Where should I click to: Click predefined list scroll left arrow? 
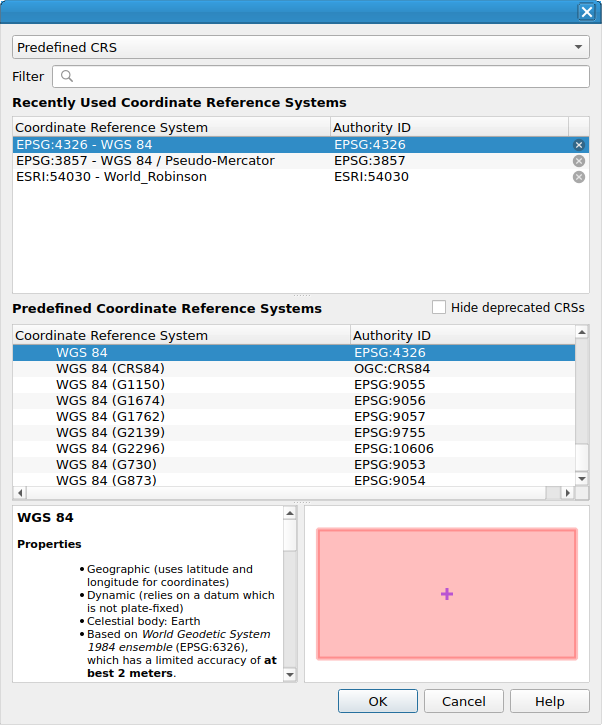tap(20, 493)
